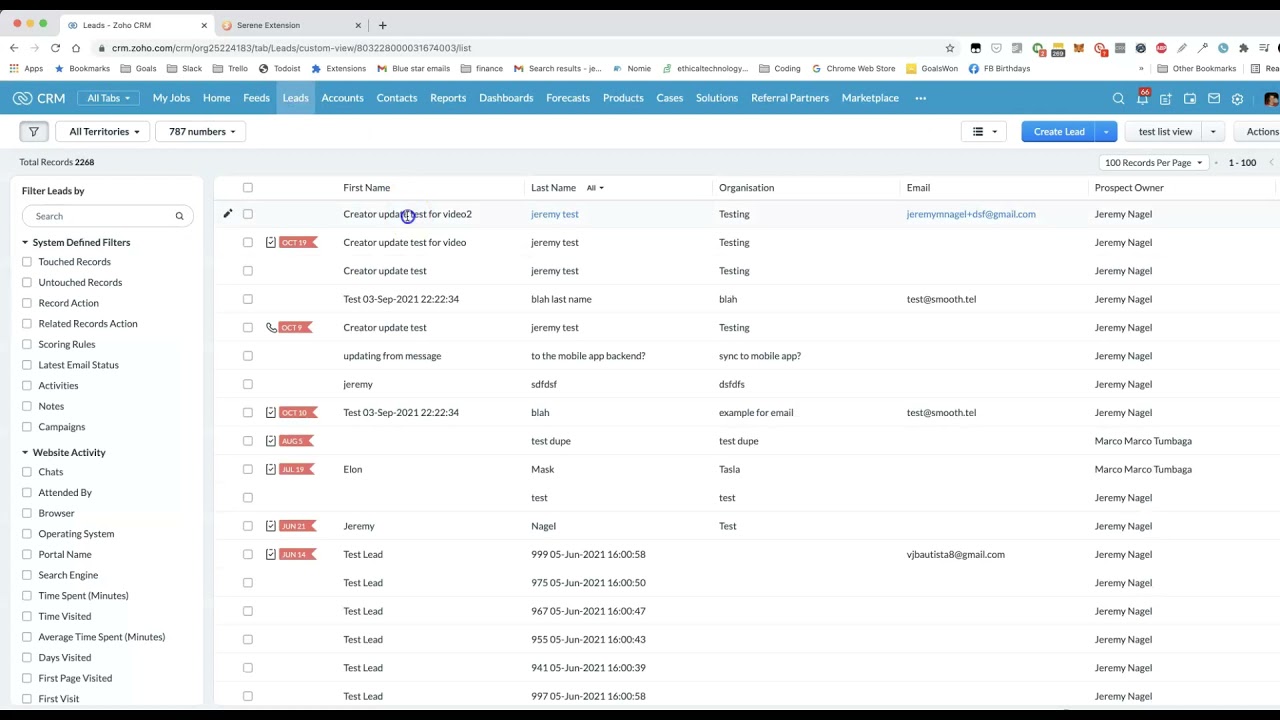Open the setup gear icon
This screenshot has height=720, width=1280.
coord(1238,98)
